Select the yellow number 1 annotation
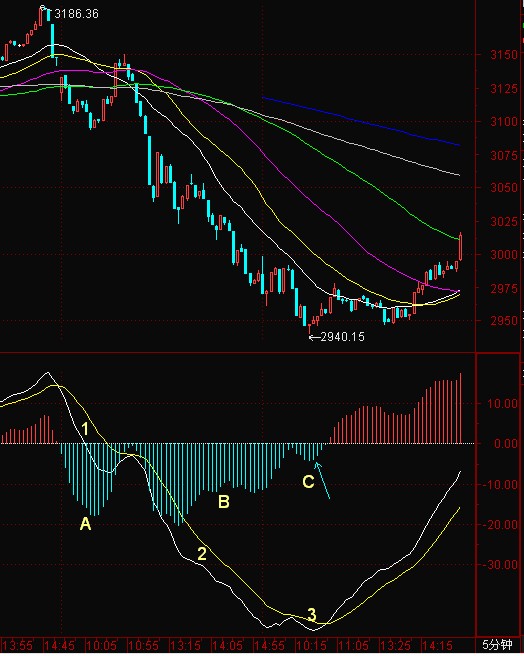Viewport: 524px width, 656px height. pyautogui.click(x=85, y=429)
